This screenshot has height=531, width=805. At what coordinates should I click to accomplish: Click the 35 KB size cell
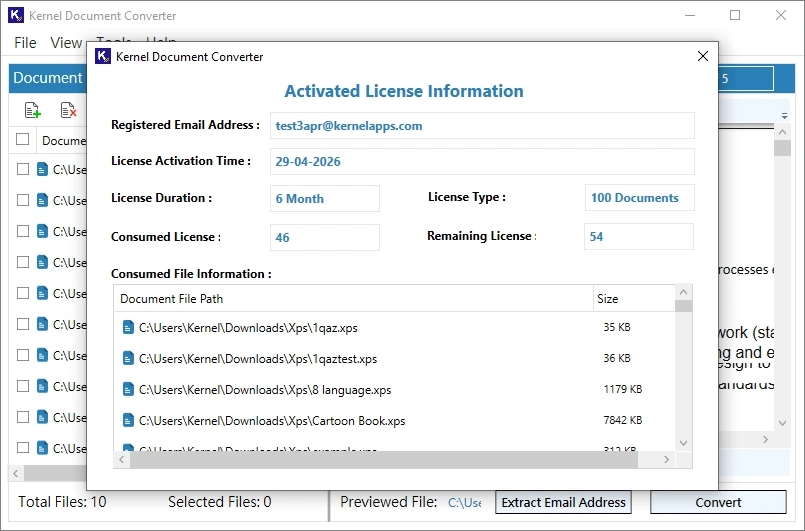[x=617, y=327]
